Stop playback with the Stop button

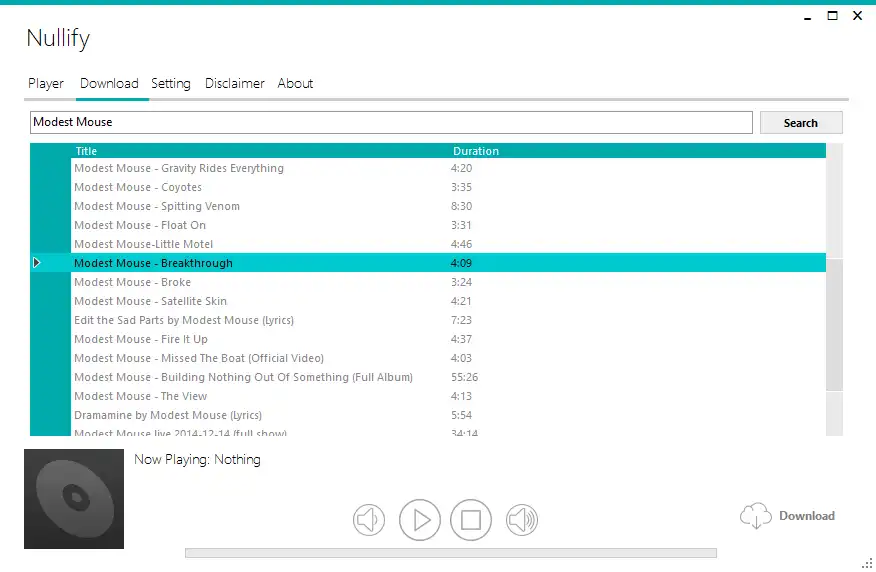tap(471, 520)
